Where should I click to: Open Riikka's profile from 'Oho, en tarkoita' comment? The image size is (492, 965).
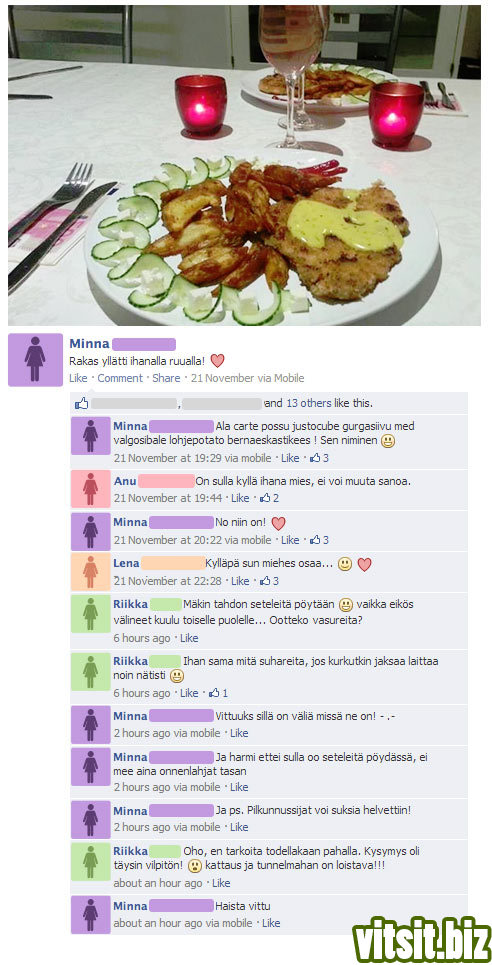point(131,851)
